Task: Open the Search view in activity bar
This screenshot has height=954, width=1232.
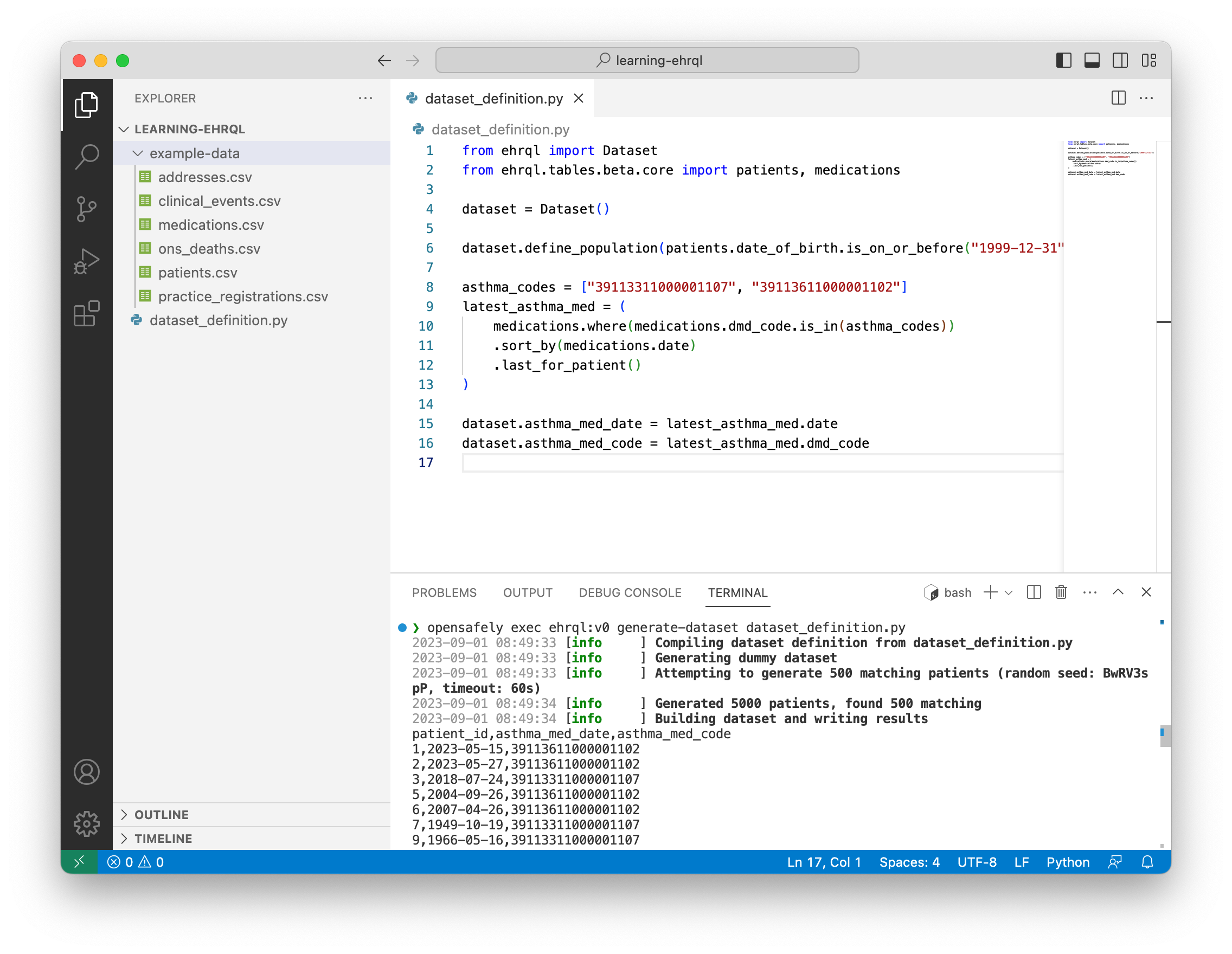Action: [86, 156]
